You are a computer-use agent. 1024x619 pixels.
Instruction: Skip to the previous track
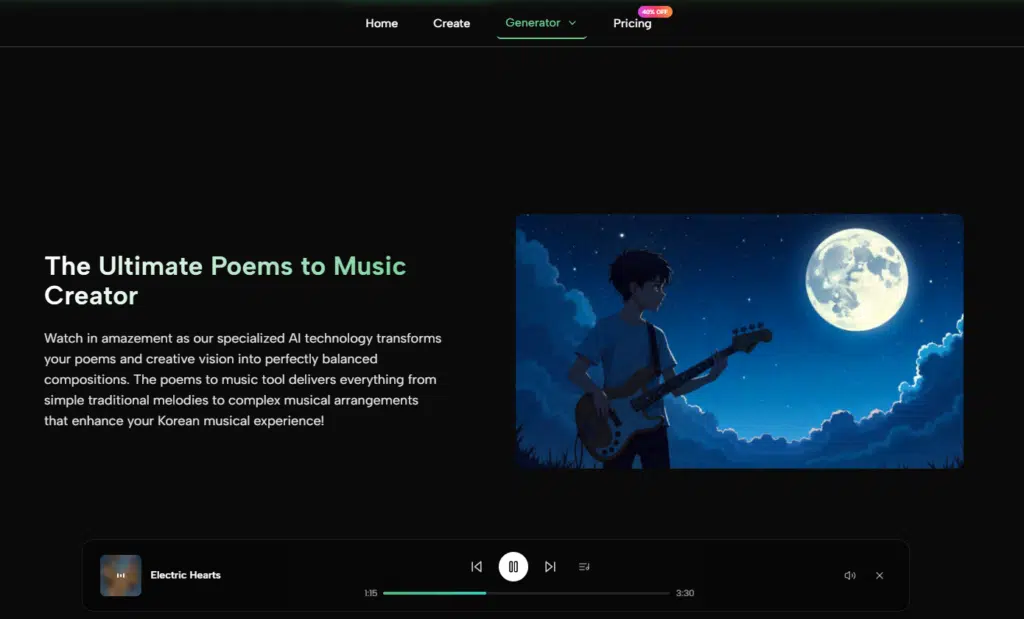[x=477, y=567]
